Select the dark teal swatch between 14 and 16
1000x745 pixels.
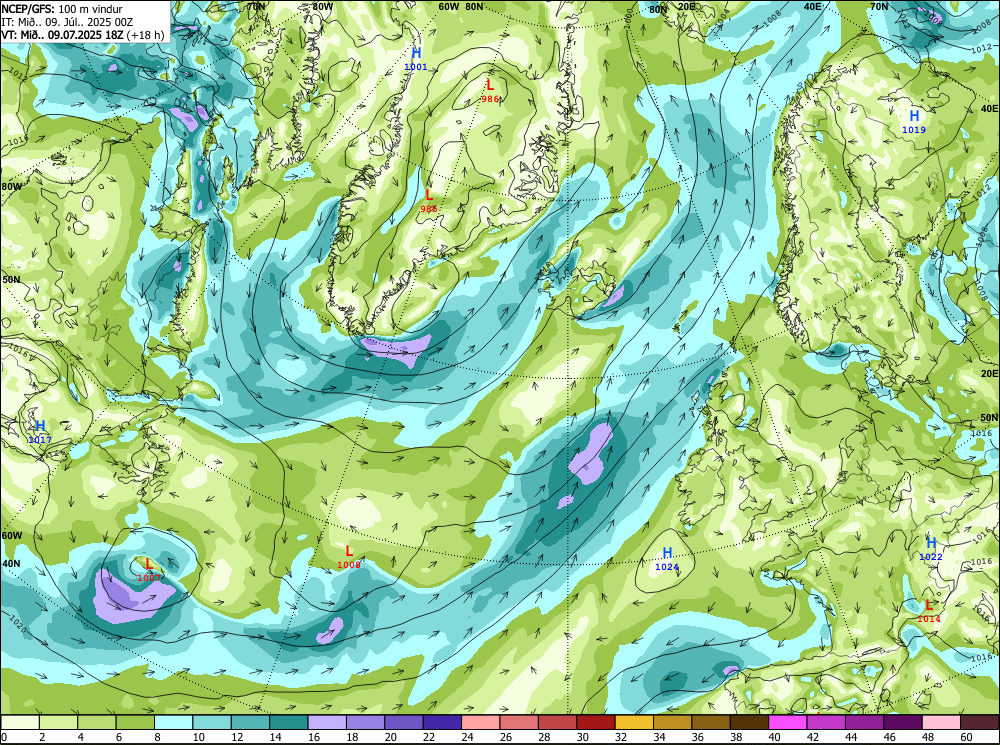[x=289, y=722]
